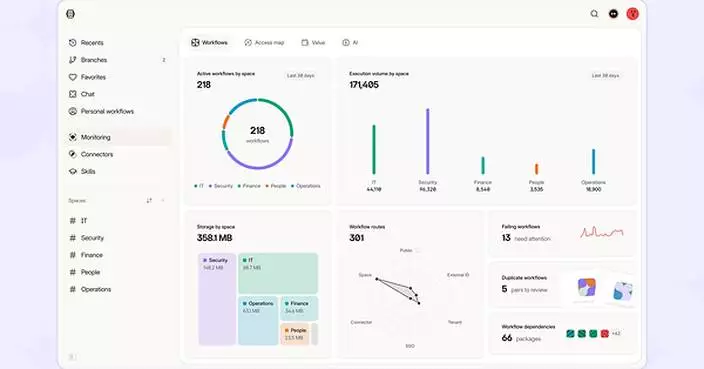This screenshot has width=704, height=369.
Task: Click the Security legend entry under the donut
Action: click(x=221, y=186)
